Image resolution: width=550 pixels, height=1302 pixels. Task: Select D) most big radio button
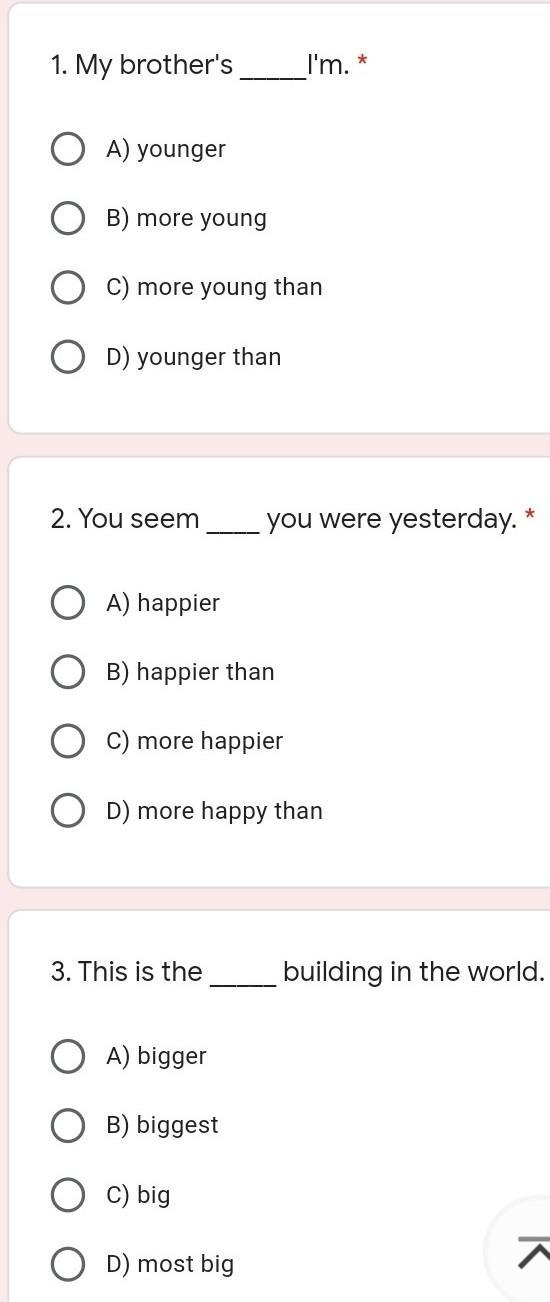tap(67, 1264)
